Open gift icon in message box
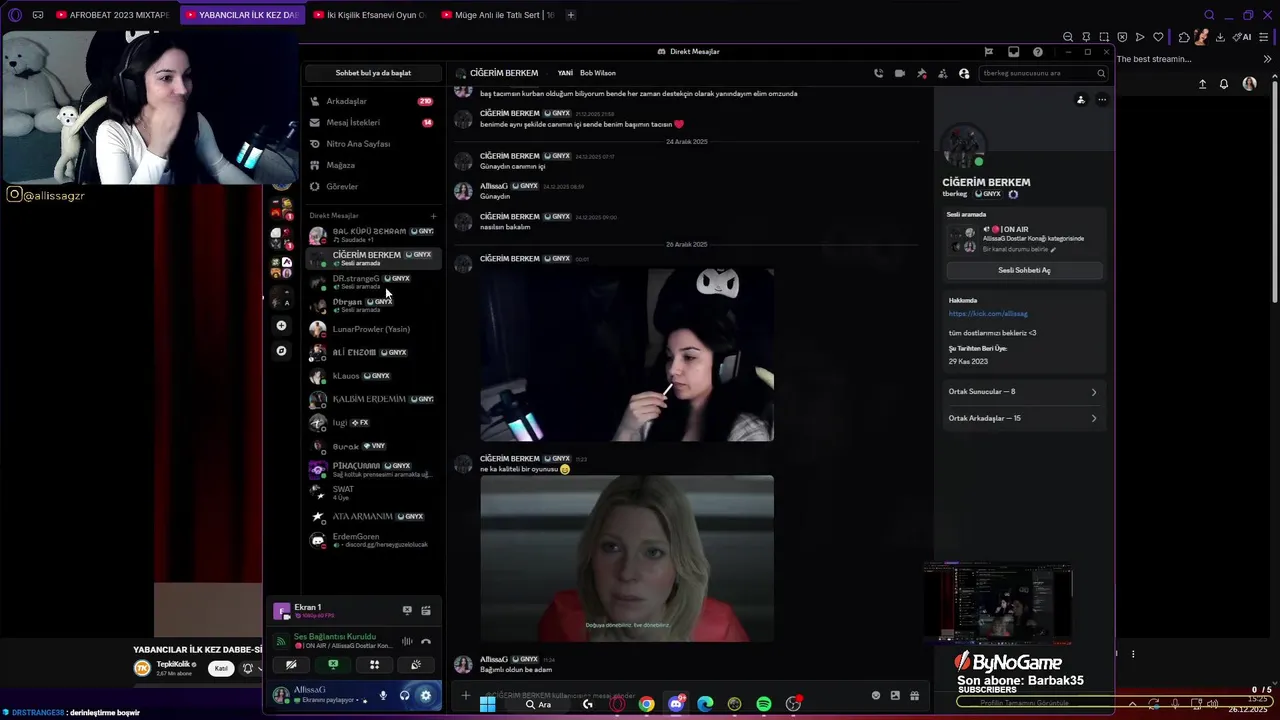The width and height of the screenshot is (1280, 720). pyautogui.click(x=914, y=695)
